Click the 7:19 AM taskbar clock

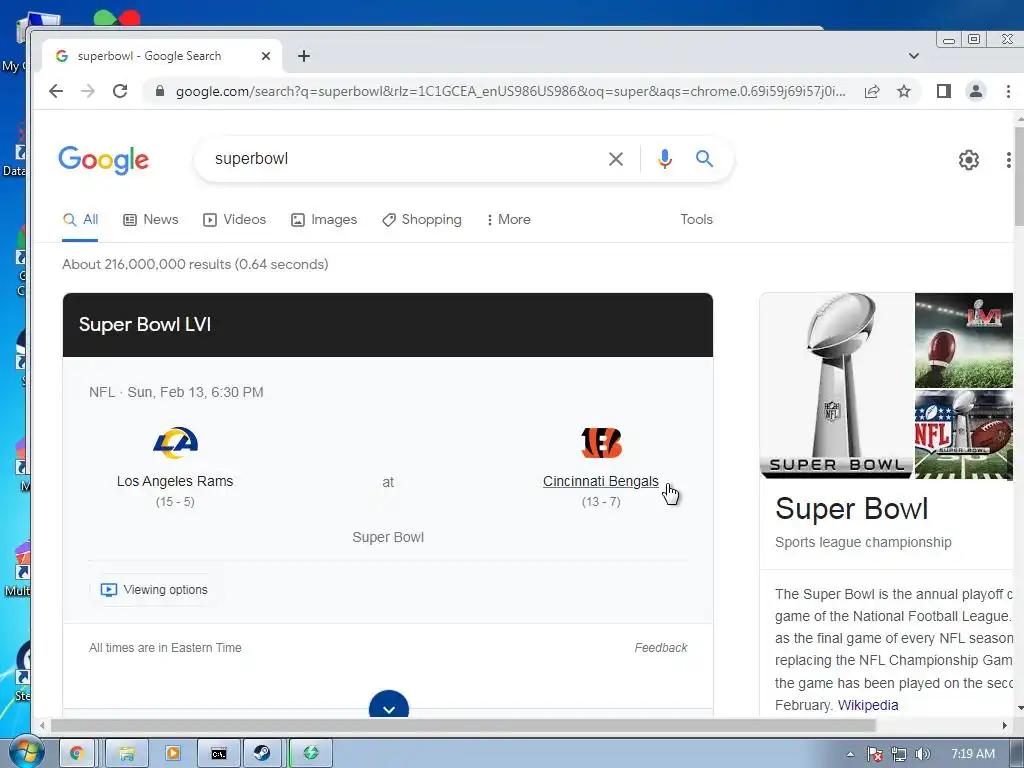tap(973, 754)
